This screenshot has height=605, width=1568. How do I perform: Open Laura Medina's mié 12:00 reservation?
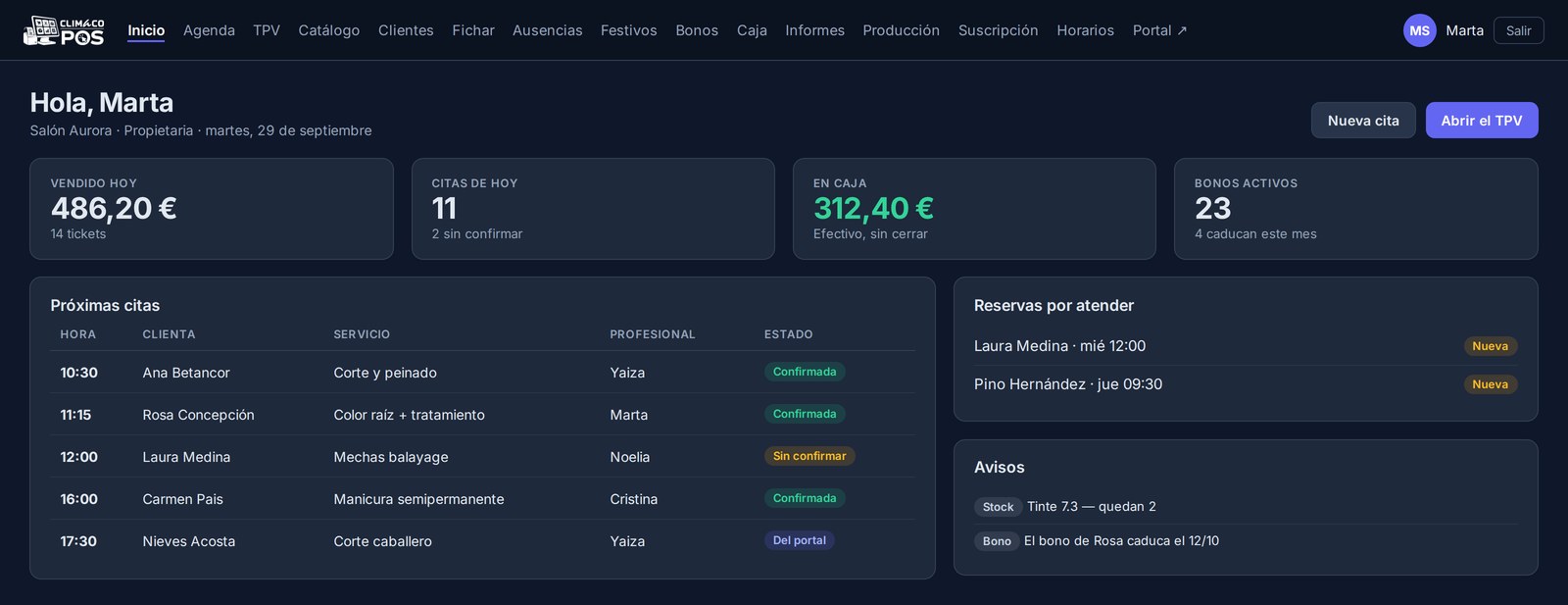[1246, 346]
